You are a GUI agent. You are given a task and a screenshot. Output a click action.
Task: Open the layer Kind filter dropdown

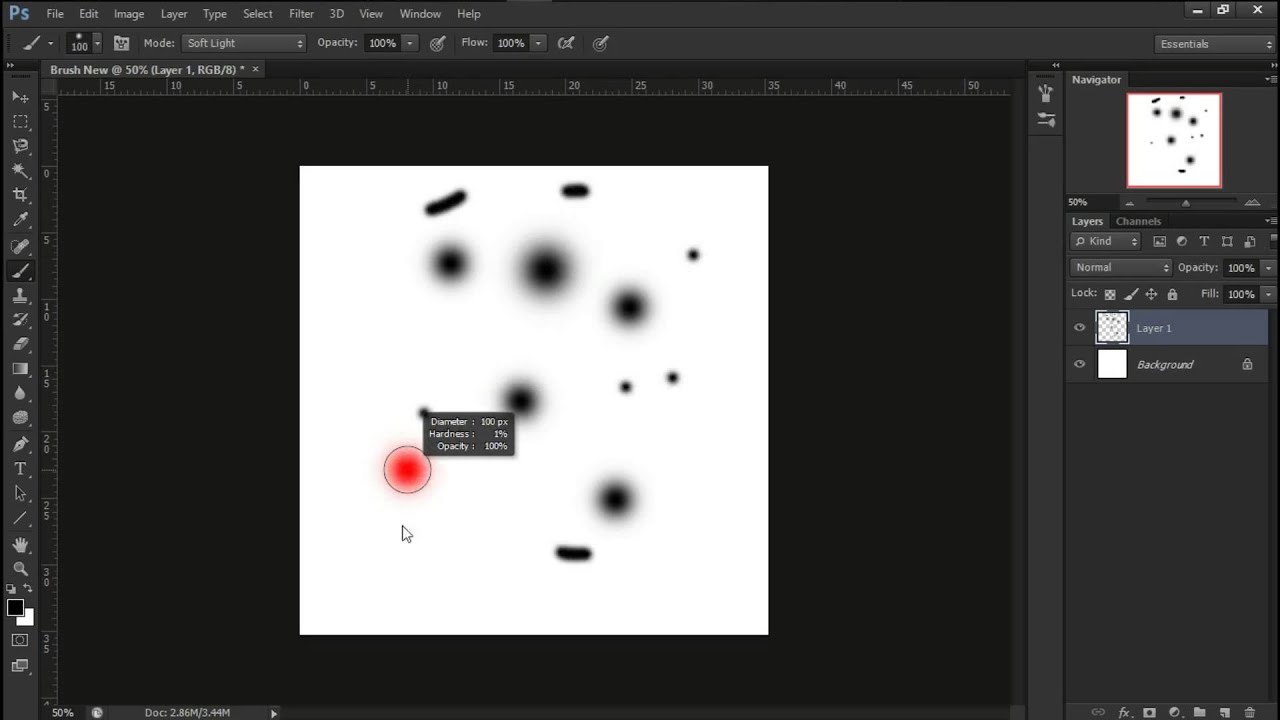[1106, 241]
